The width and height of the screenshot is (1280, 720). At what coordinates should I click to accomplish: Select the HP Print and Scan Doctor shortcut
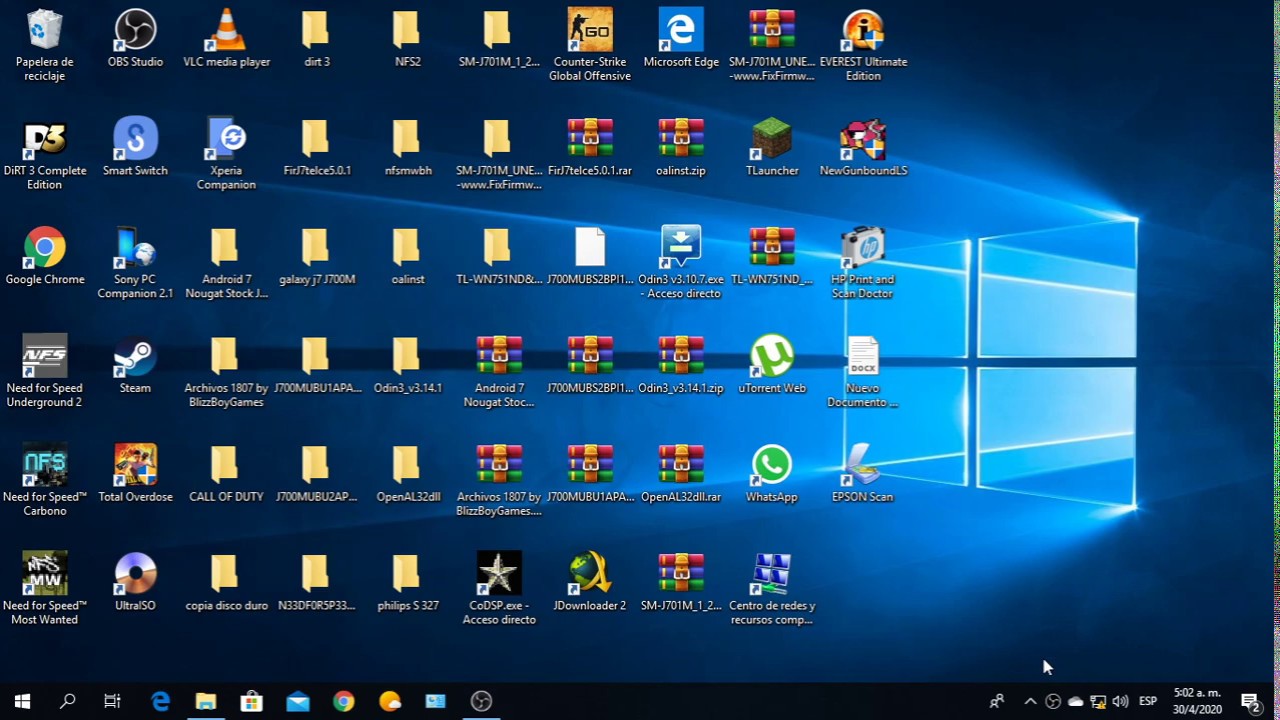863,264
